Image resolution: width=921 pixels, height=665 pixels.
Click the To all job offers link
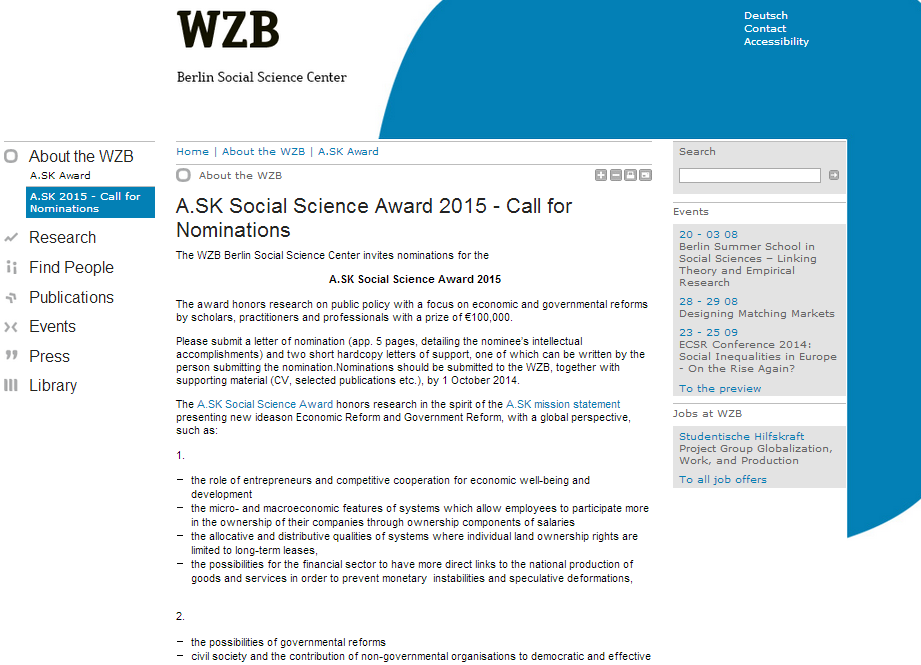tap(723, 480)
